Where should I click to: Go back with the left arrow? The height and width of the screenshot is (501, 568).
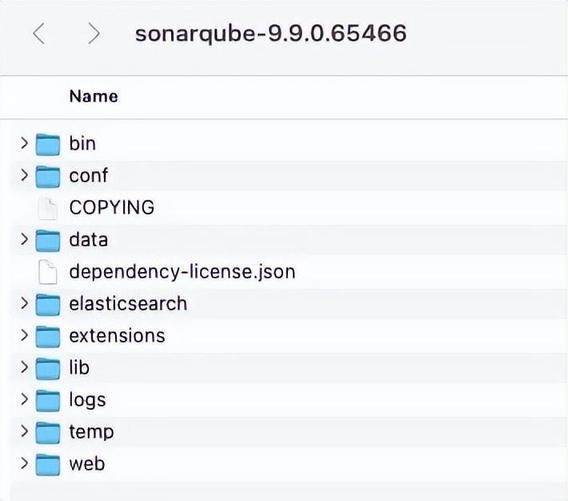pos(39,33)
